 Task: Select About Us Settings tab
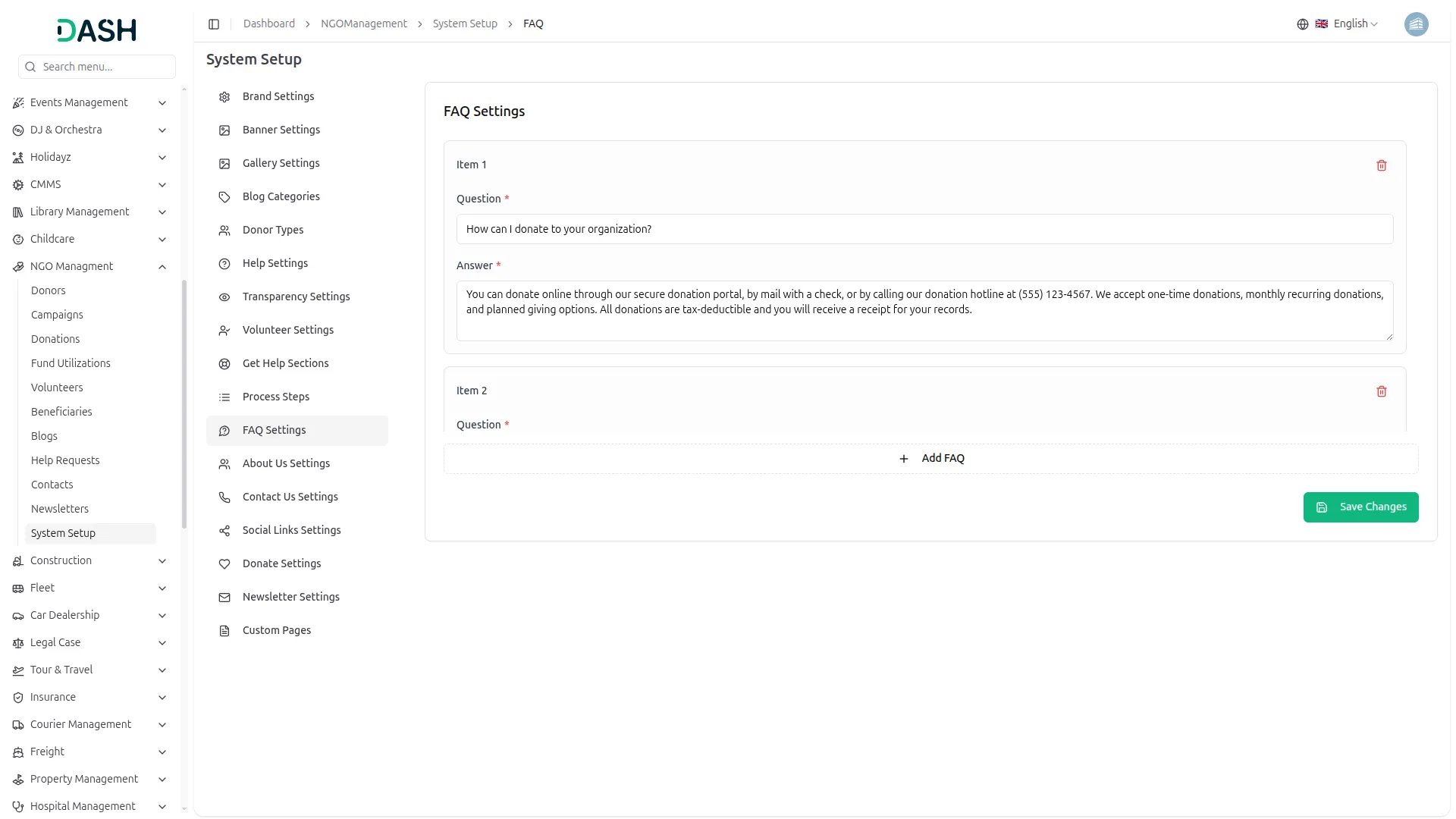[x=286, y=463]
